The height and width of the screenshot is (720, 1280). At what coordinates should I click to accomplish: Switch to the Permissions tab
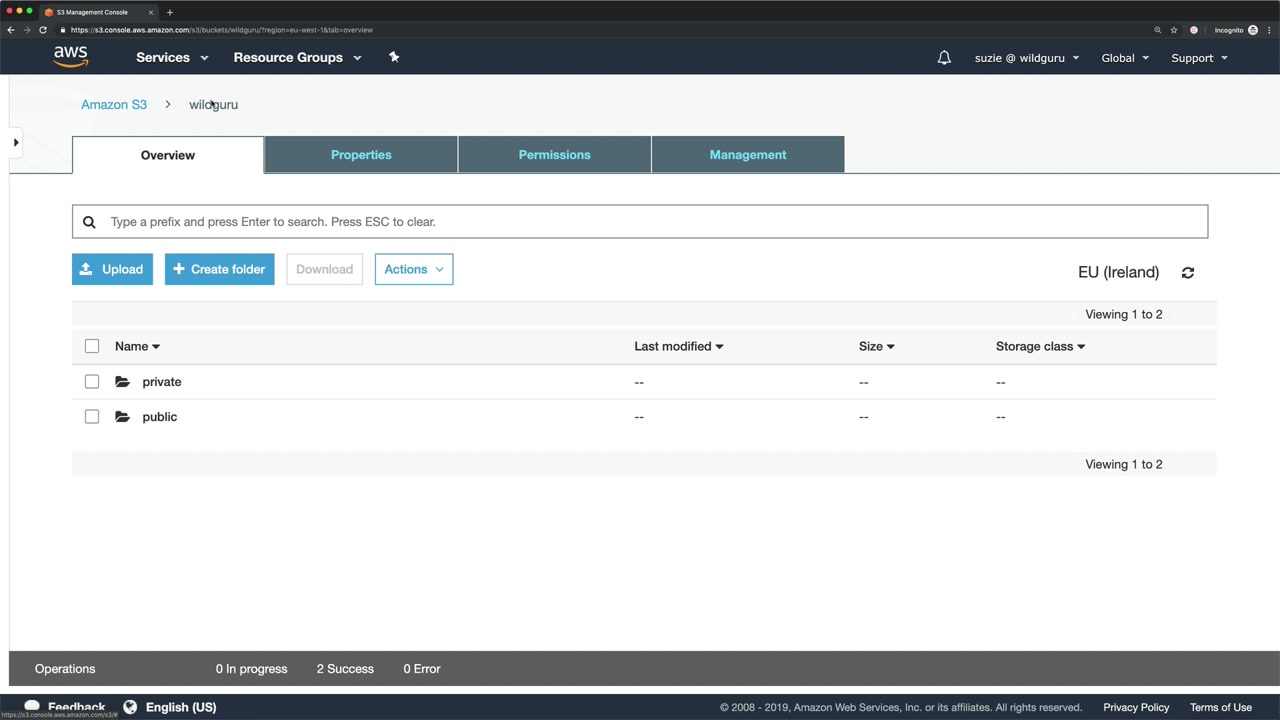(x=555, y=155)
